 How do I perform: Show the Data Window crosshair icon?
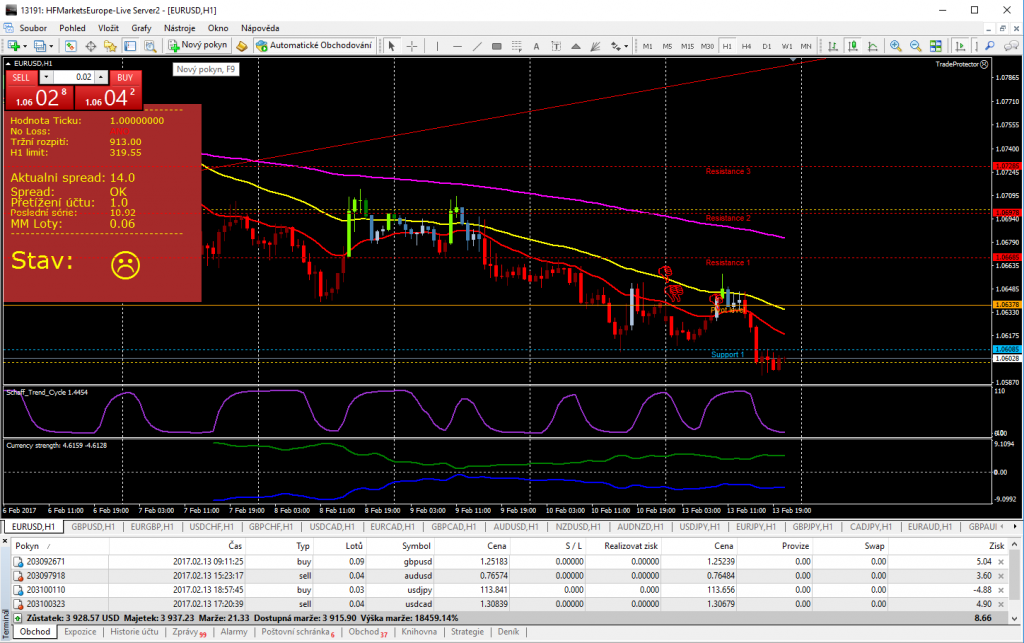pyautogui.click(x=91, y=46)
